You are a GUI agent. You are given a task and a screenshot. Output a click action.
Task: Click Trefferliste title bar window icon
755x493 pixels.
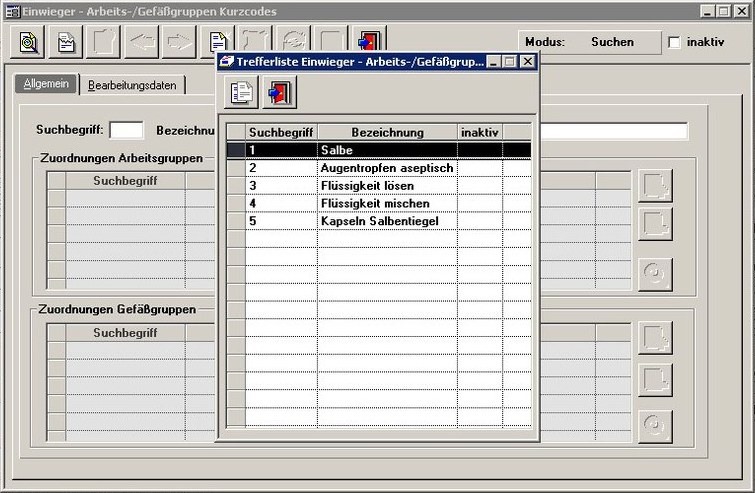pos(226,62)
